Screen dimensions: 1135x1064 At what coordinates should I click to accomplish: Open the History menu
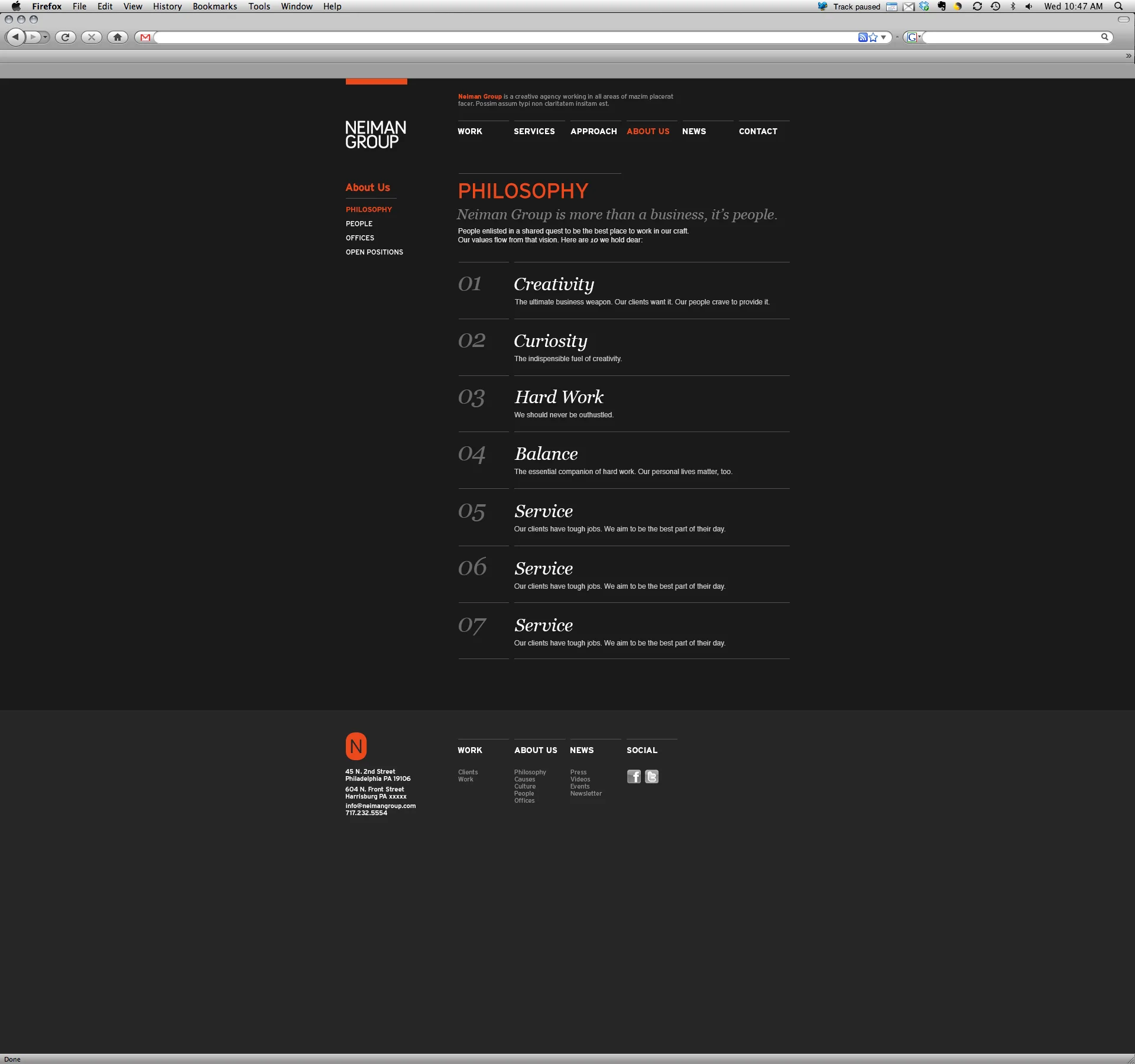[167, 7]
